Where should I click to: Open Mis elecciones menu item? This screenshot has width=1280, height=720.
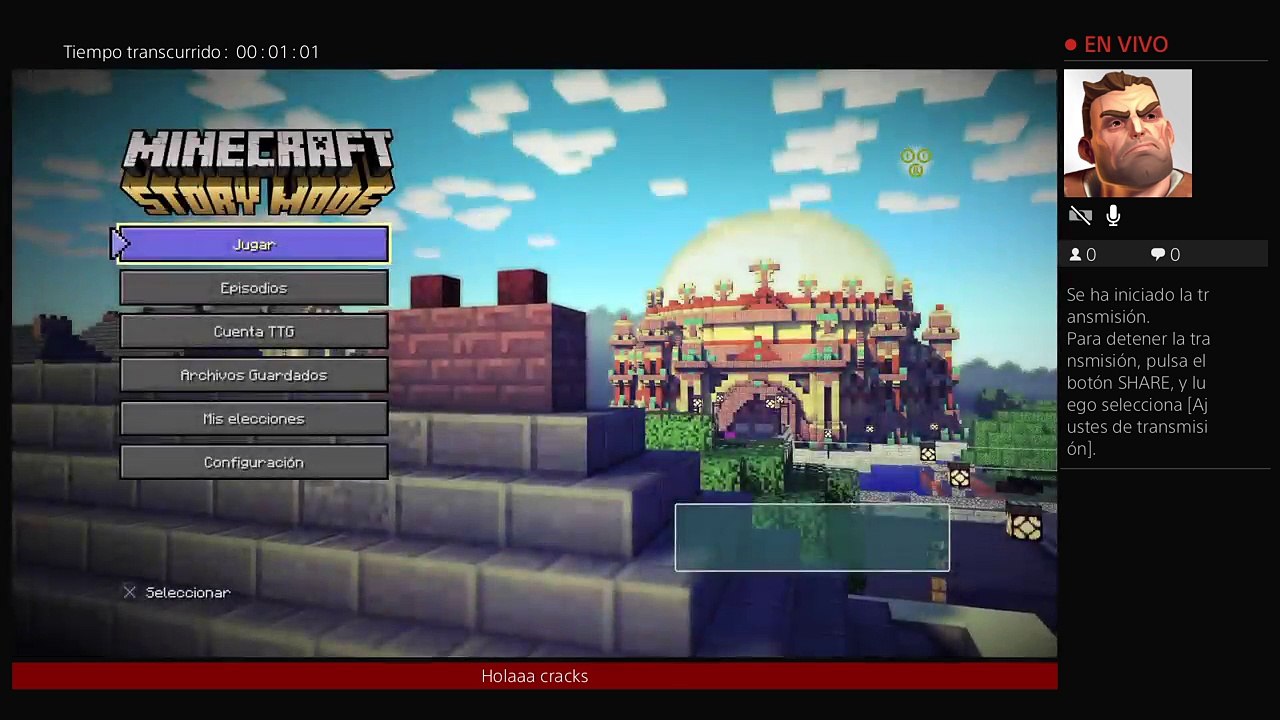tap(254, 419)
